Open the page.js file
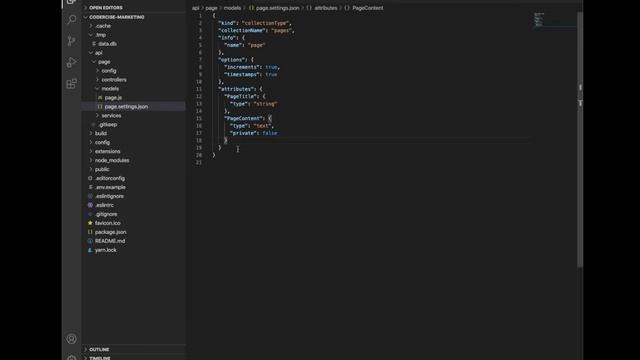Viewport: 640px width, 360px height. (x=113, y=98)
